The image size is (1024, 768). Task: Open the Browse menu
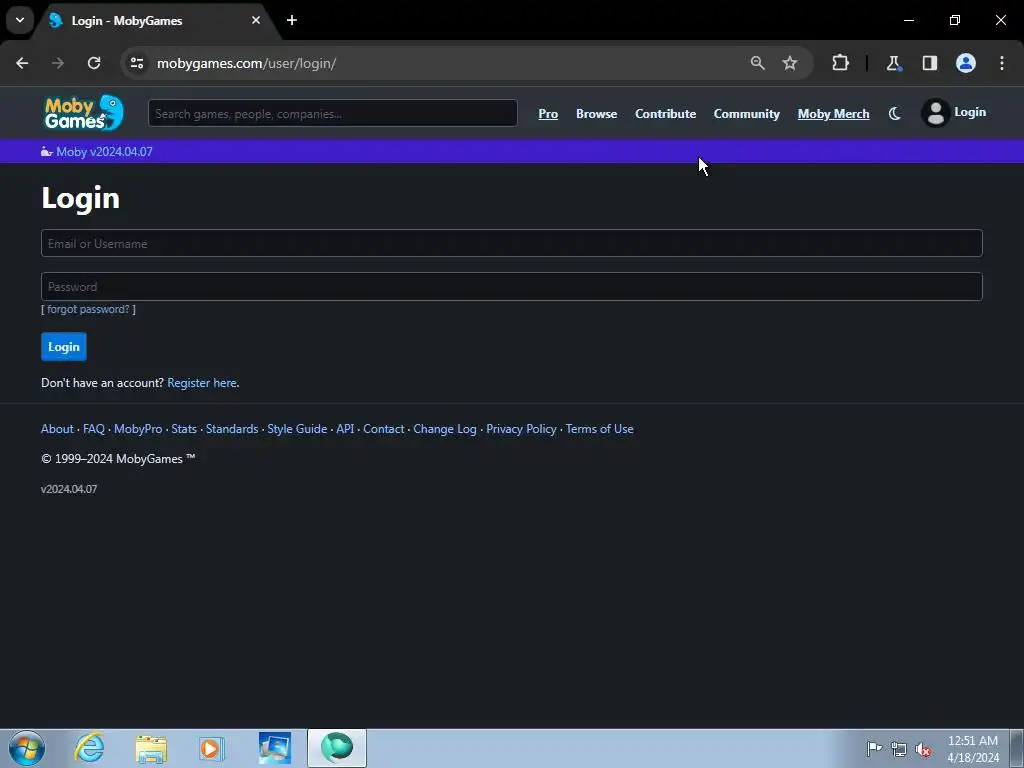click(x=596, y=114)
